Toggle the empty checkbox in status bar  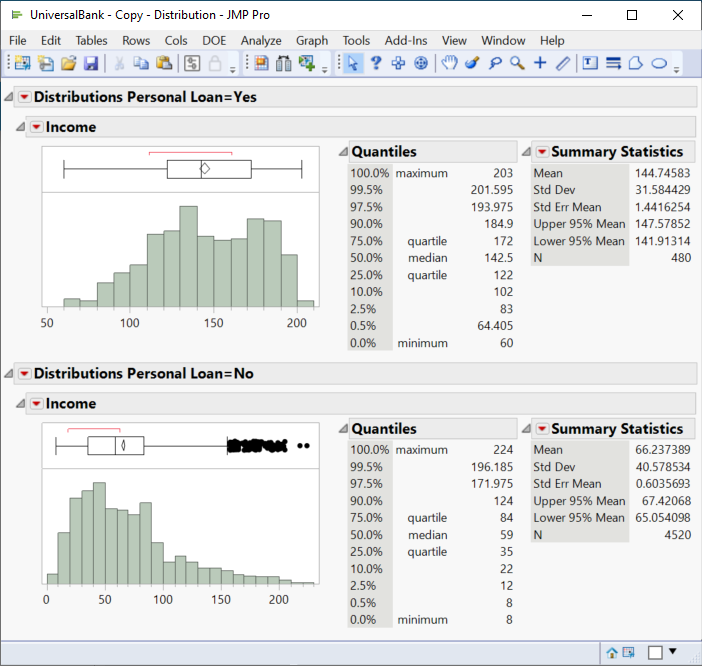point(655,653)
